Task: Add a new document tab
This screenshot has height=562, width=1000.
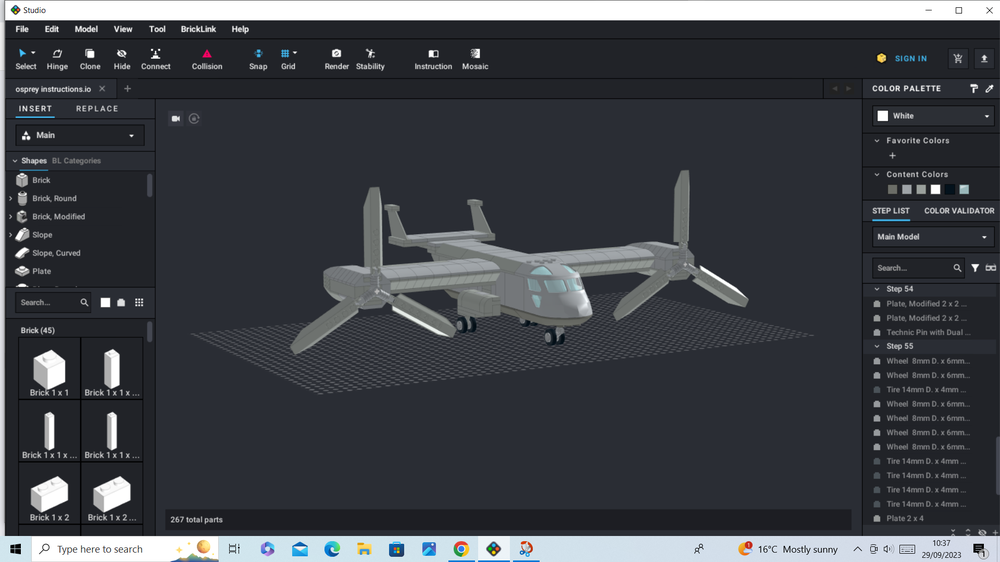Action: point(127,89)
